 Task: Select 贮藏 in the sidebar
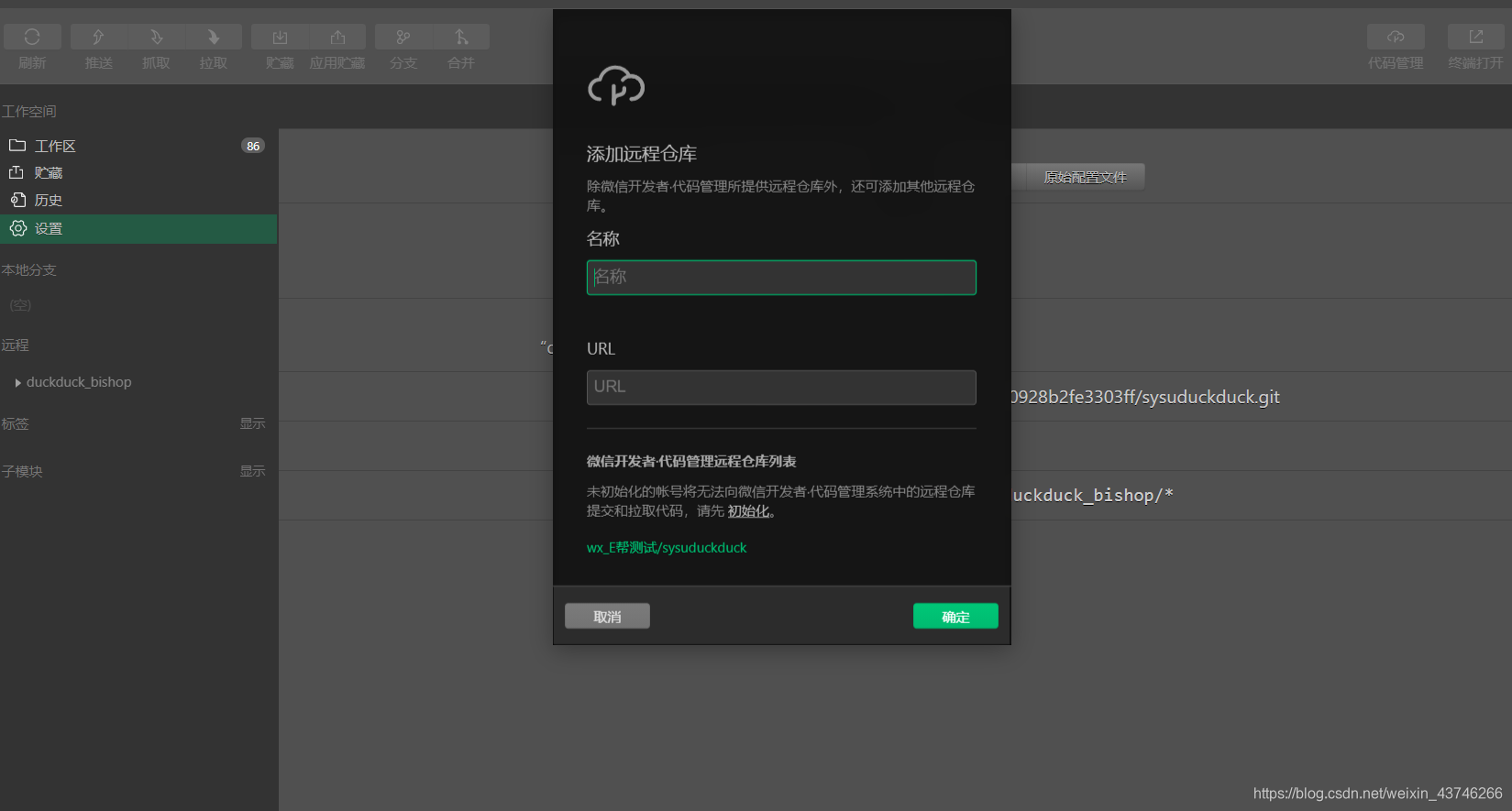pyautogui.click(x=138, y=173)
